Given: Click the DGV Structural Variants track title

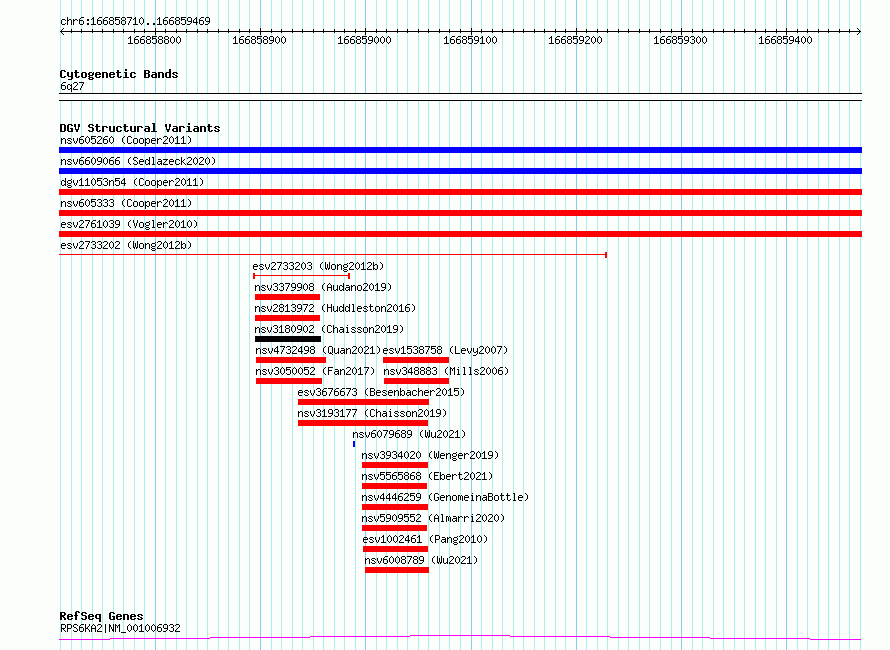Looking at the screenshot, I should (x=140, y=128).
